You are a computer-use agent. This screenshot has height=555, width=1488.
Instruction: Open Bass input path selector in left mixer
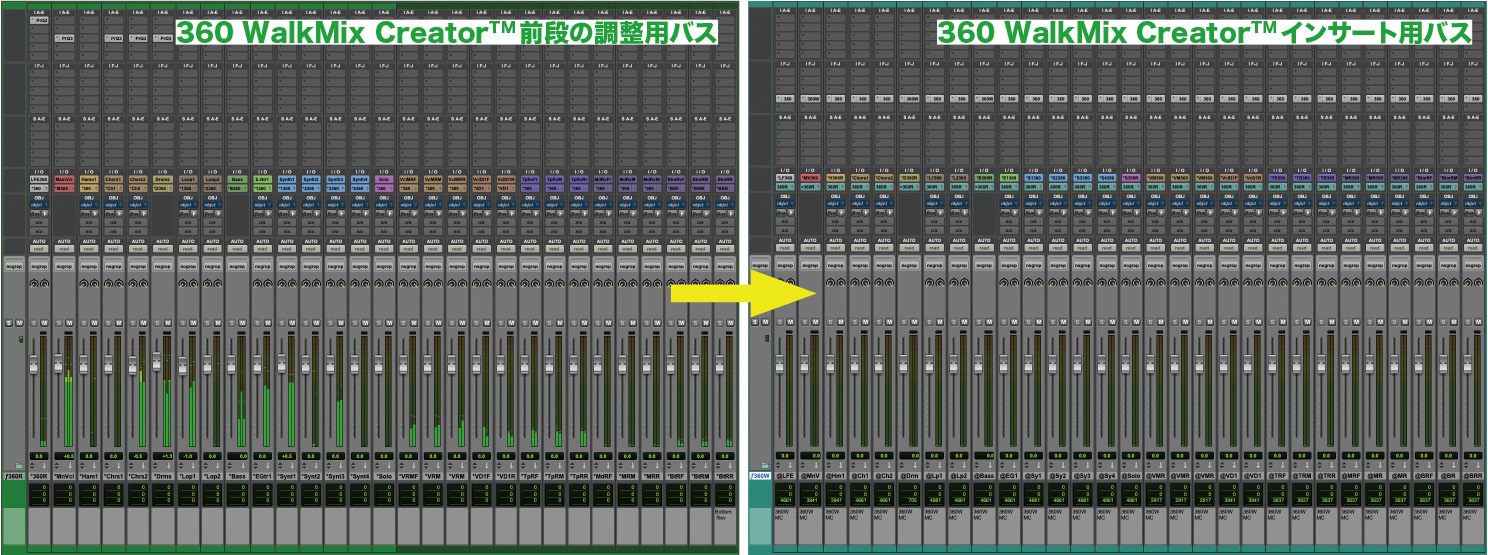(235, 179)
